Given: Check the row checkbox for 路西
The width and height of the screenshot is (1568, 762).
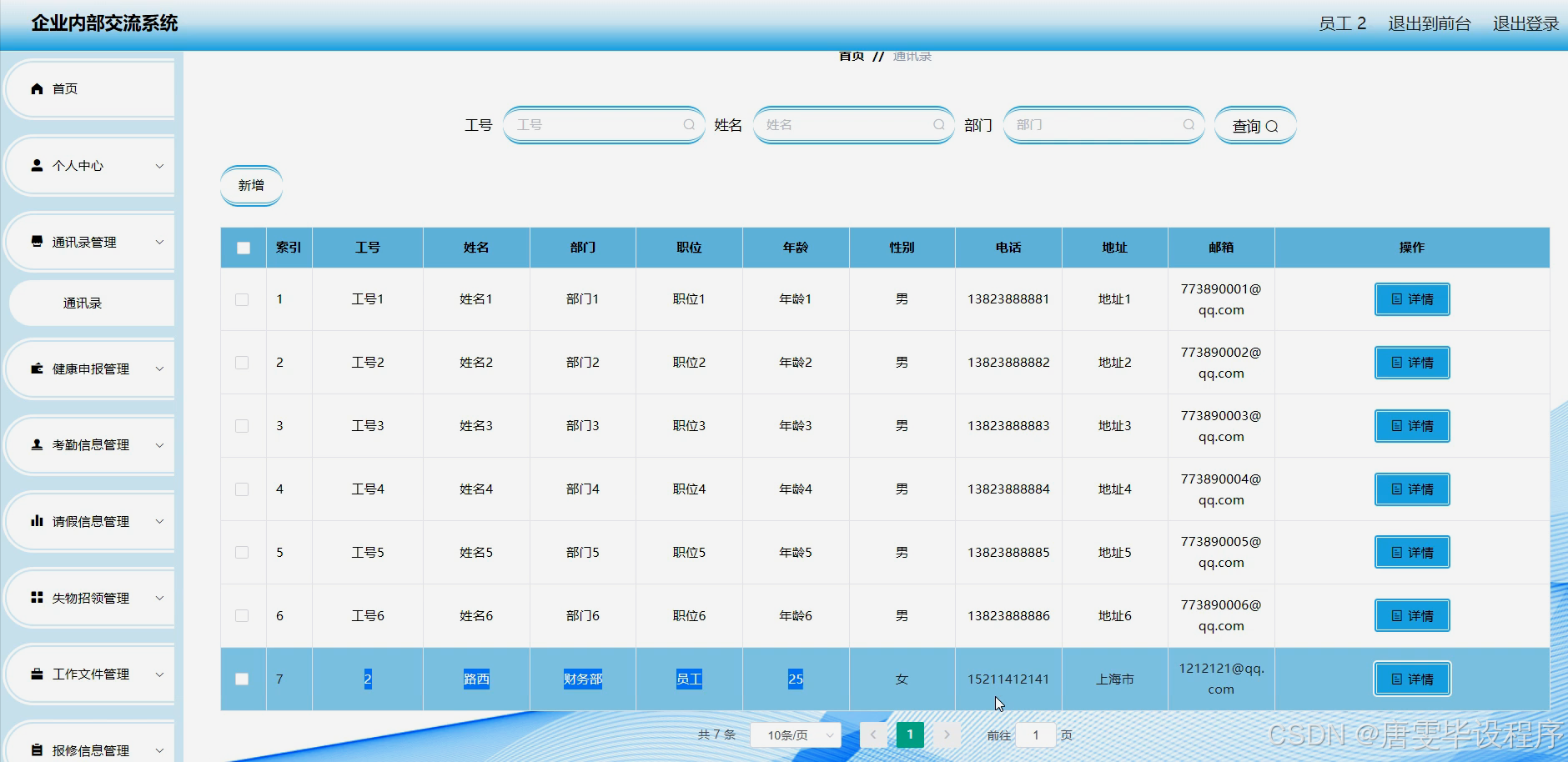Looking at the screenshot, I should (x=242, y=679).
